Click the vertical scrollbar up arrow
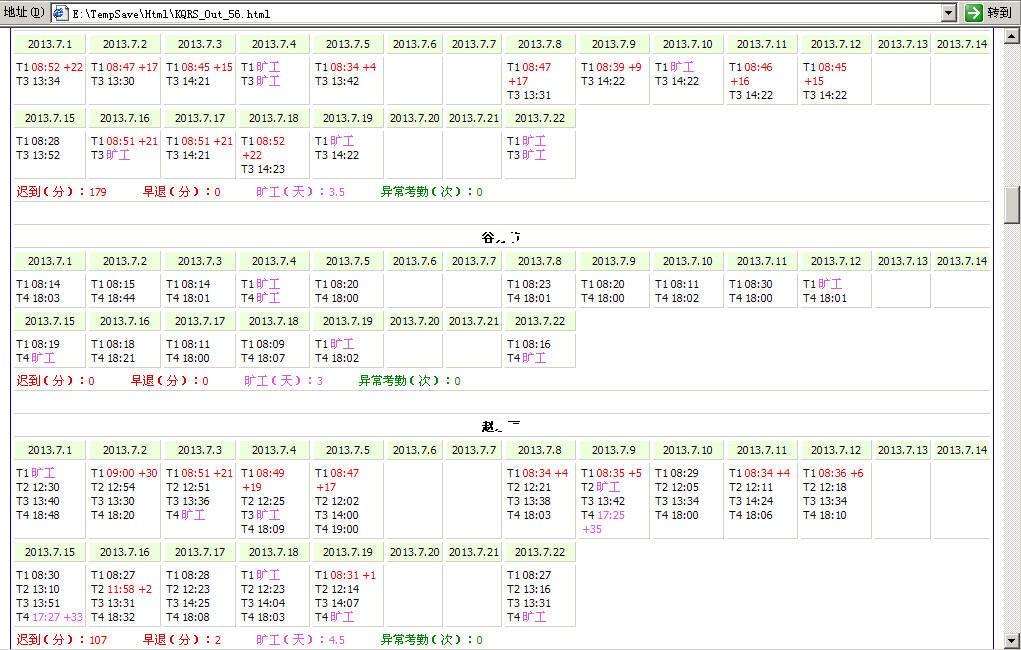The height and width of the screenshot is (650, 1021). tap(1013, 36)
